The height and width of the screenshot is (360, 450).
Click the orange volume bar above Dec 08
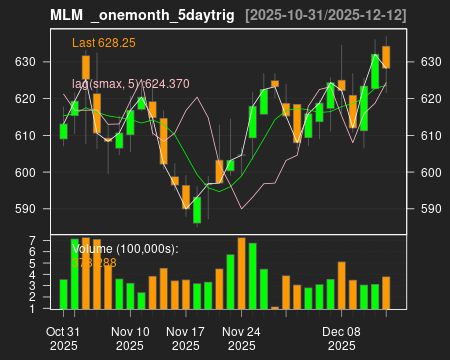point(342,285)
